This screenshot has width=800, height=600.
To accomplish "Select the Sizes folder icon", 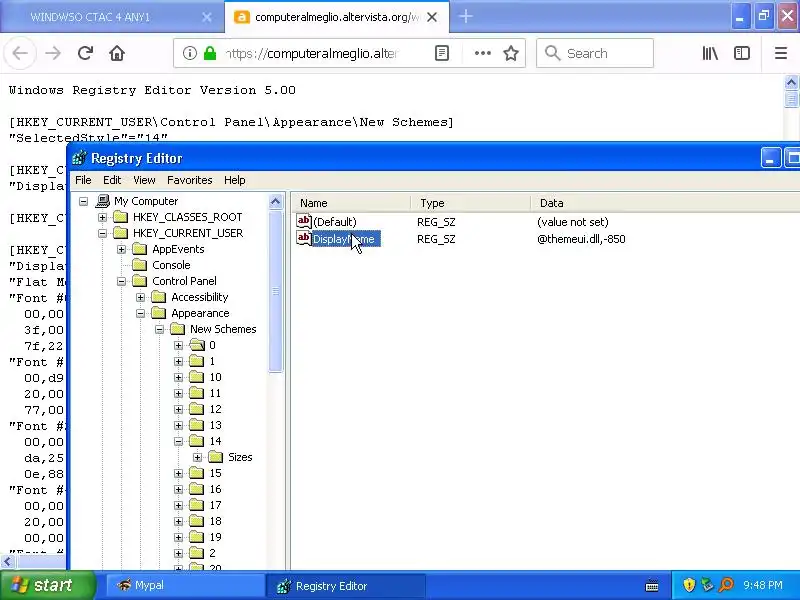I will click(216, 457).
